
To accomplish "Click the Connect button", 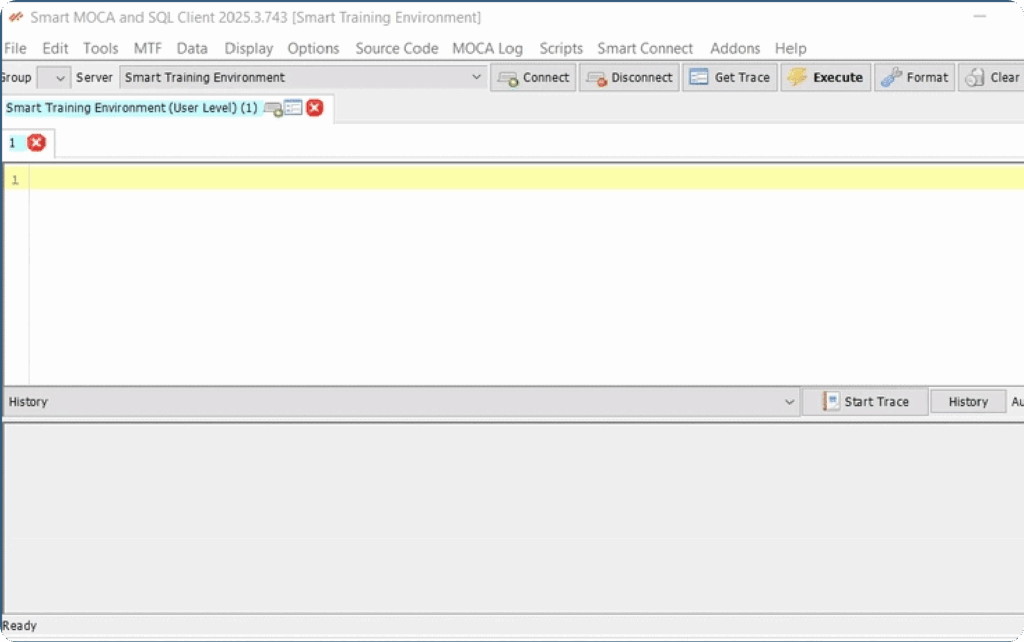I will coord(533,78).
